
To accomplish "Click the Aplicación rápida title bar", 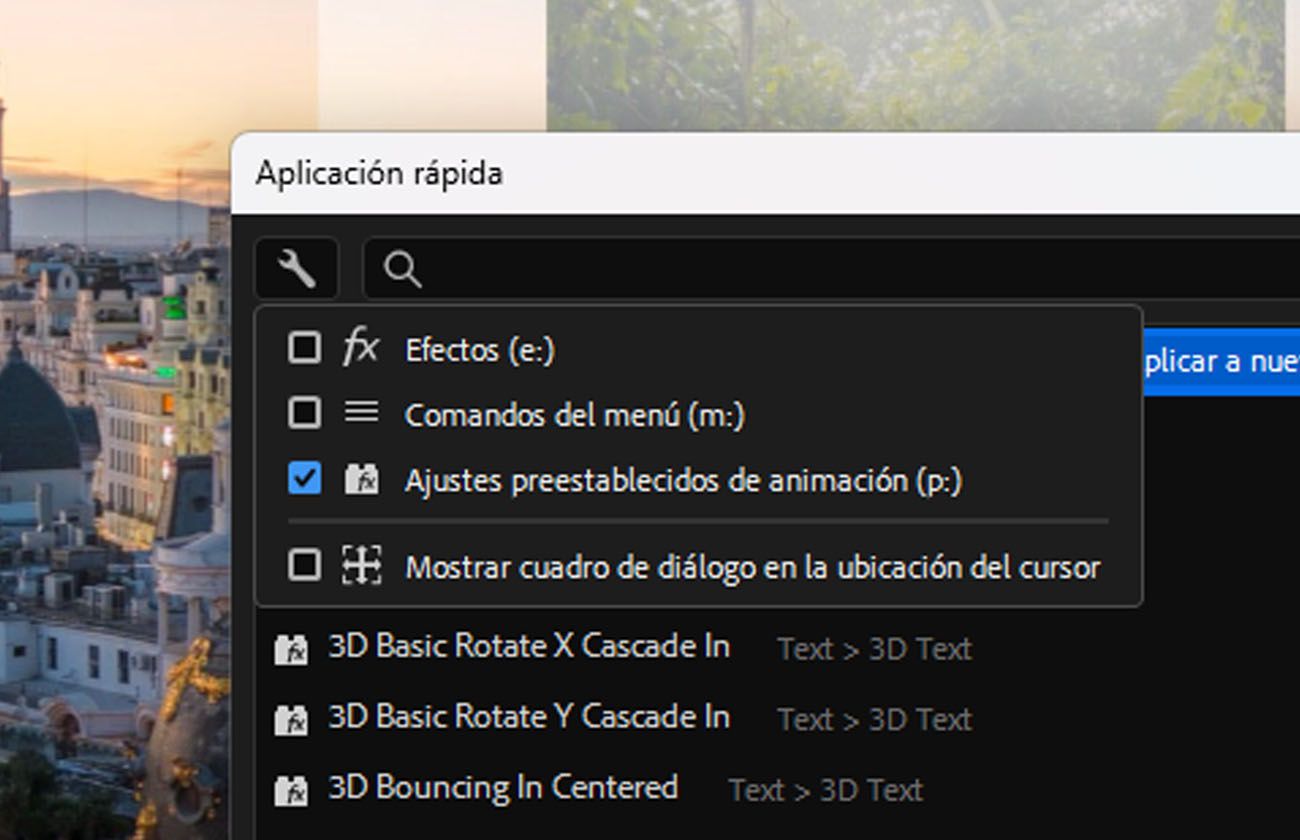I will click(x=700, y=173).
